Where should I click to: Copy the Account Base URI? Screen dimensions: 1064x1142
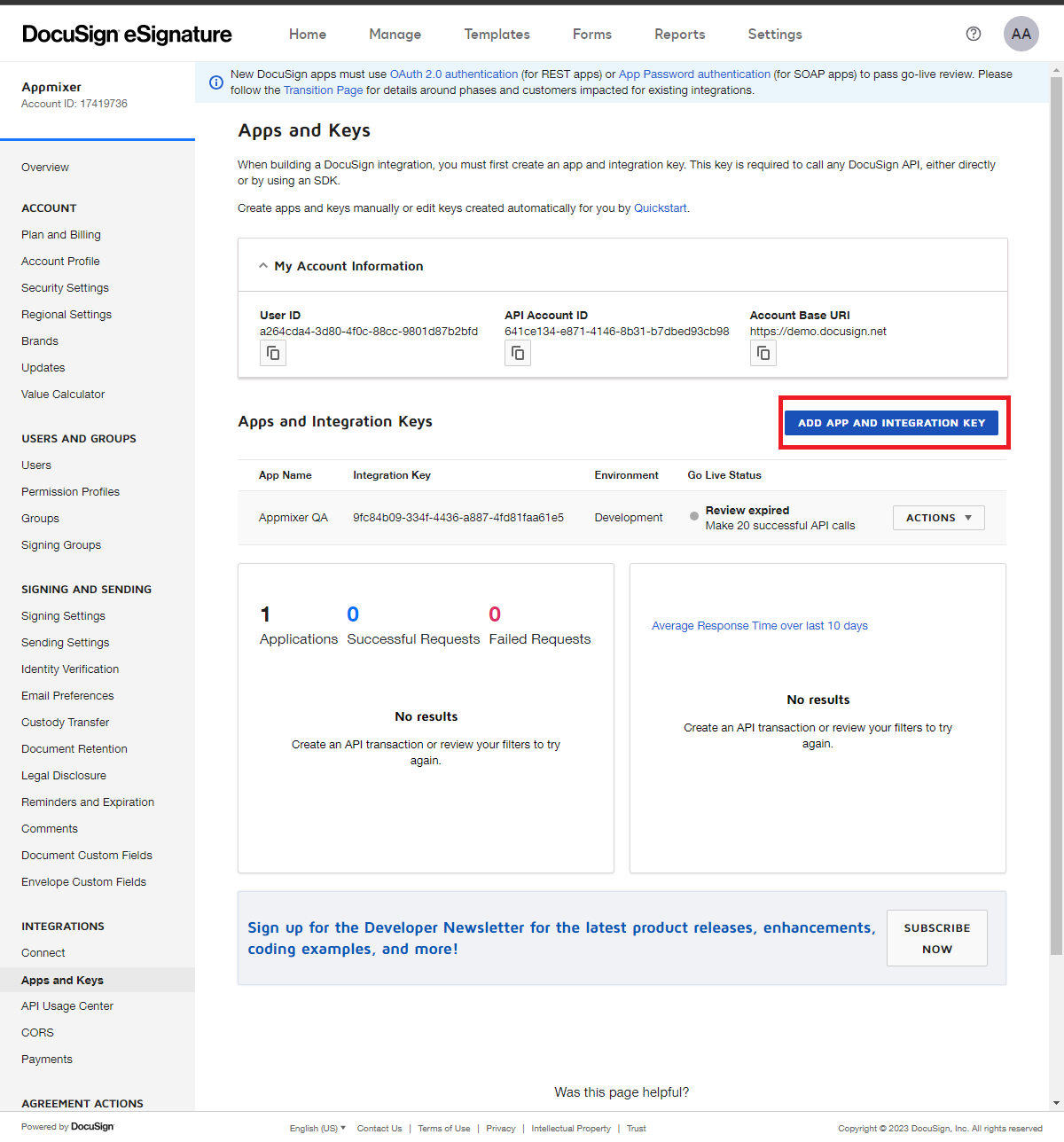pos(763,354)
